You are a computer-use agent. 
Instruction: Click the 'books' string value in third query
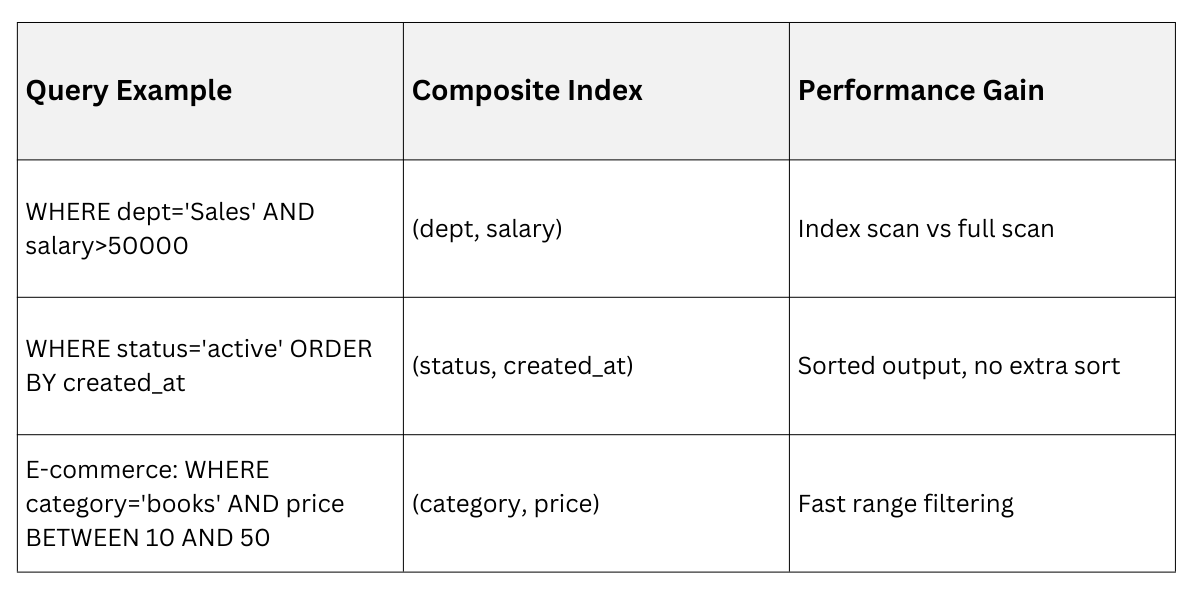pos(186,503)
